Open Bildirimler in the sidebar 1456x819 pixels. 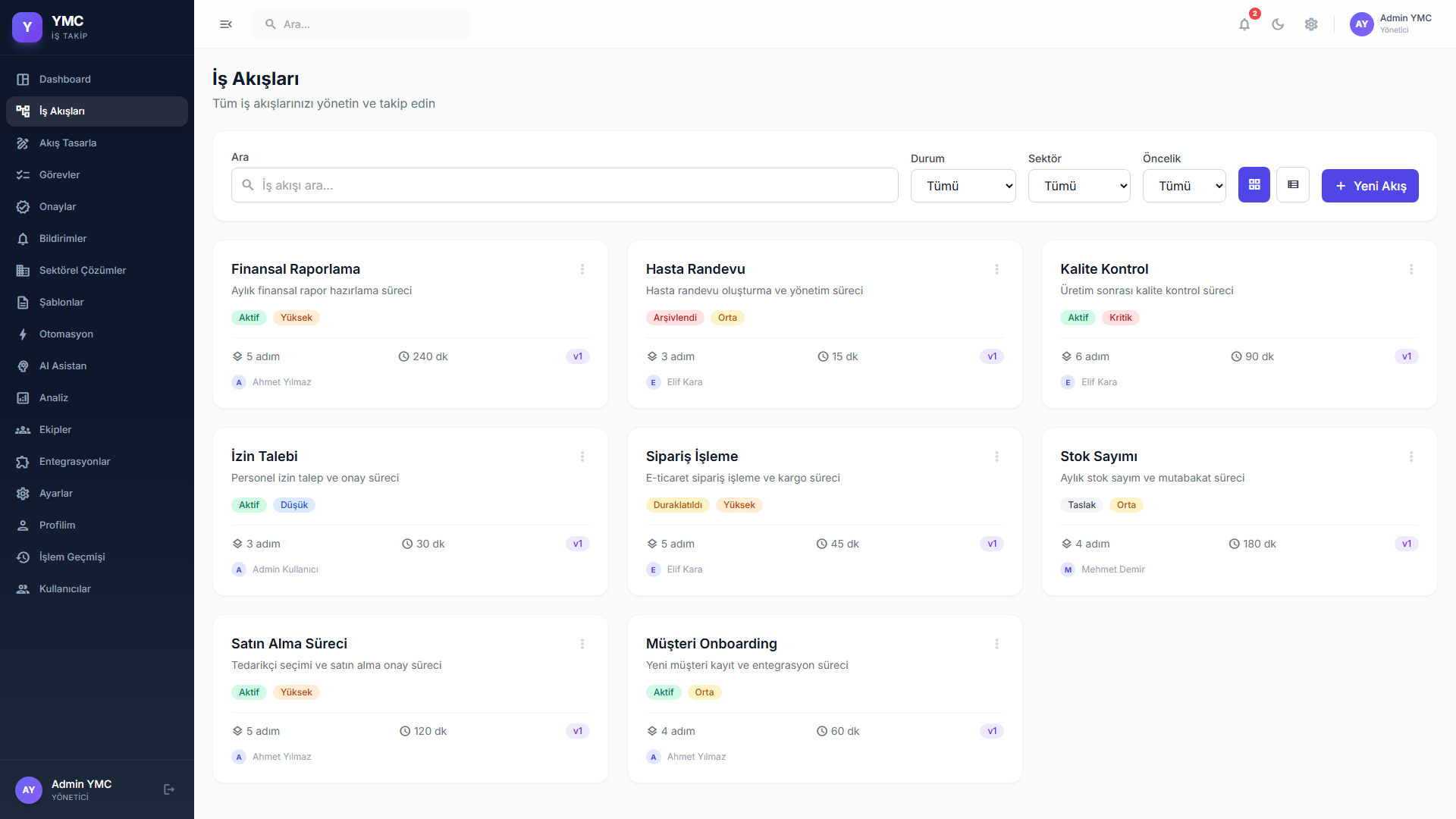(x=97, y=239)
